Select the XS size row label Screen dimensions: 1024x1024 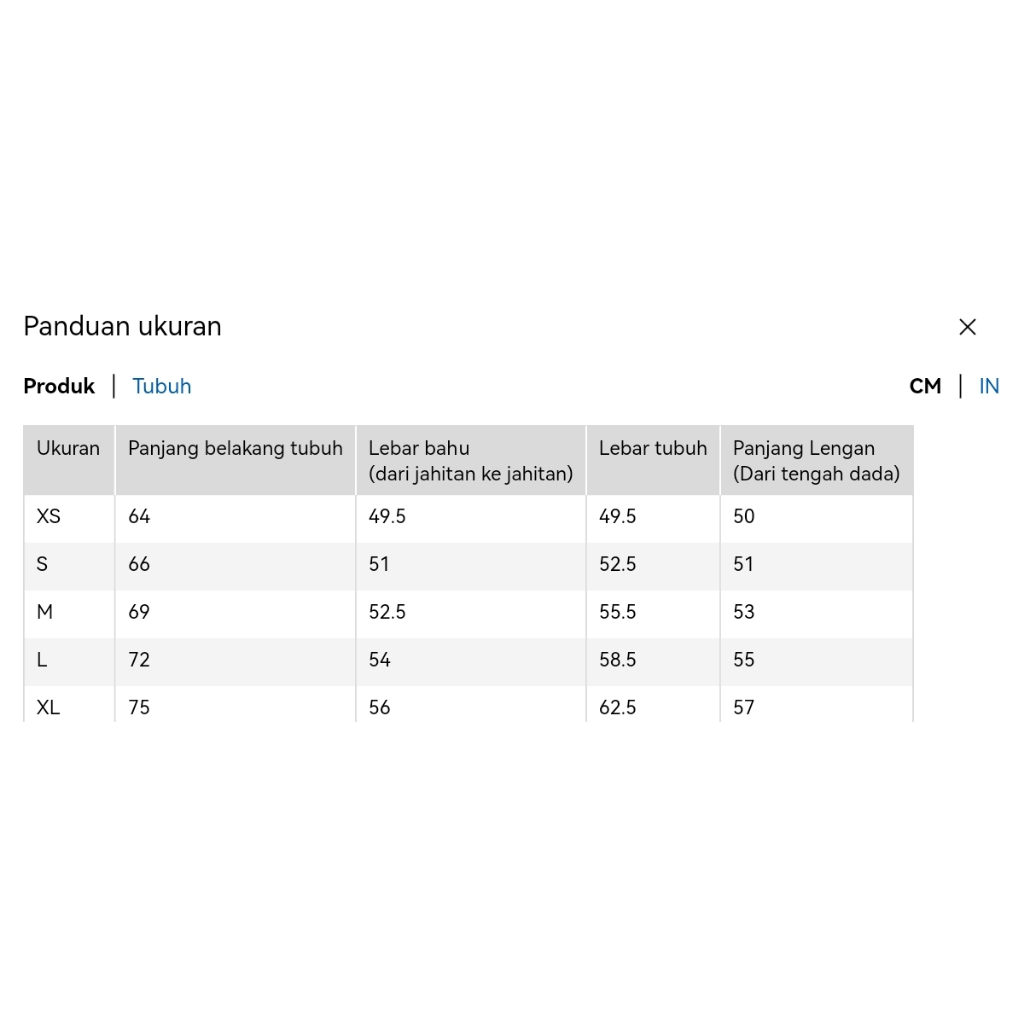click(48, 517)
